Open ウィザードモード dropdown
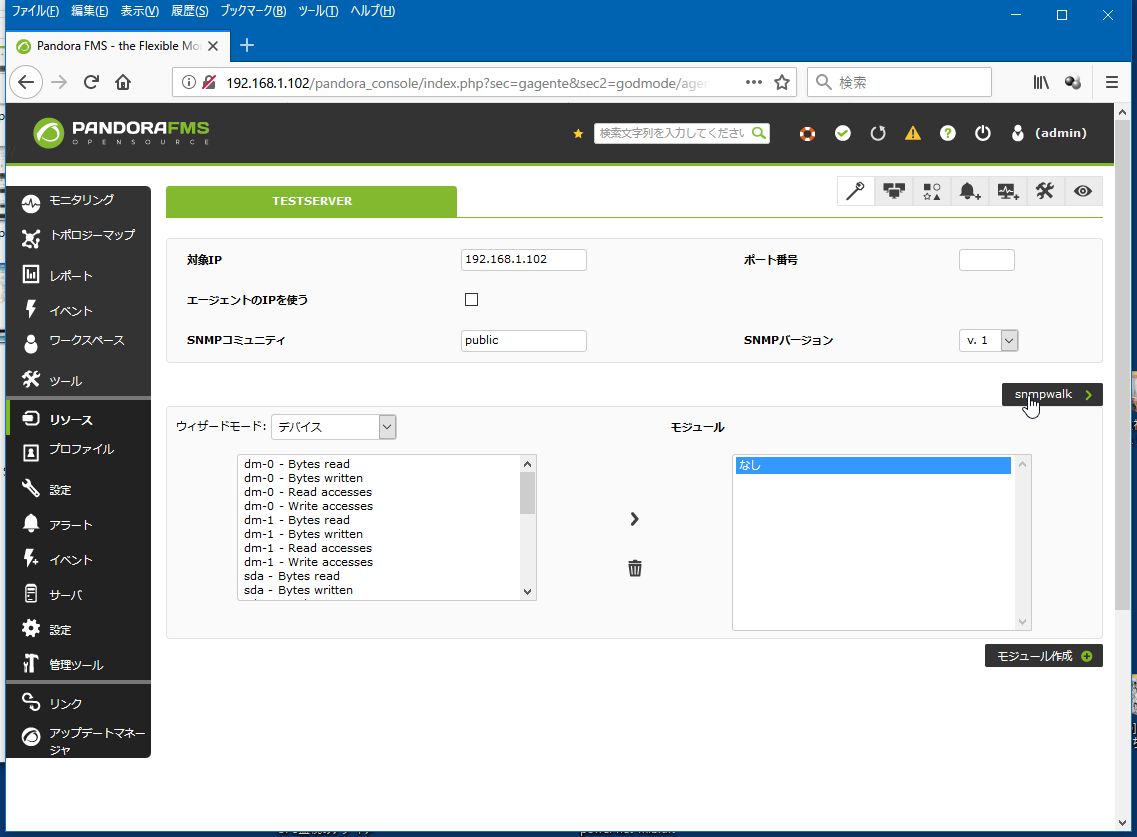The image size is (1137, 837). point(334,427)
